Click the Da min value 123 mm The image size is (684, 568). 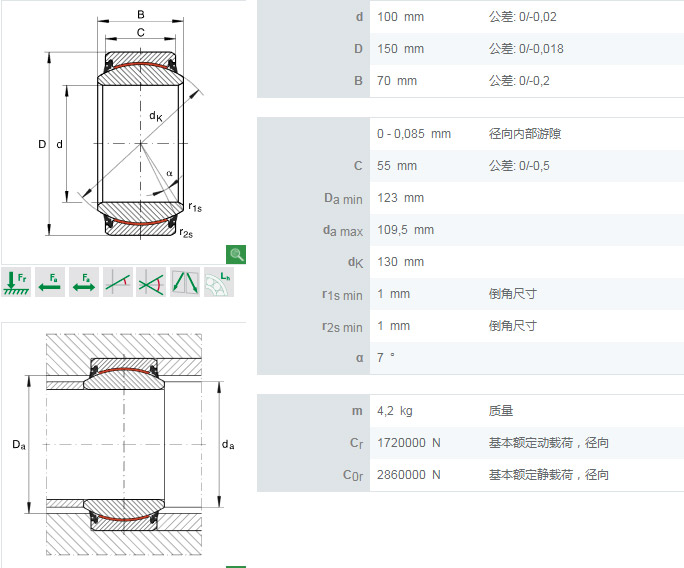(x=400, y=198)
